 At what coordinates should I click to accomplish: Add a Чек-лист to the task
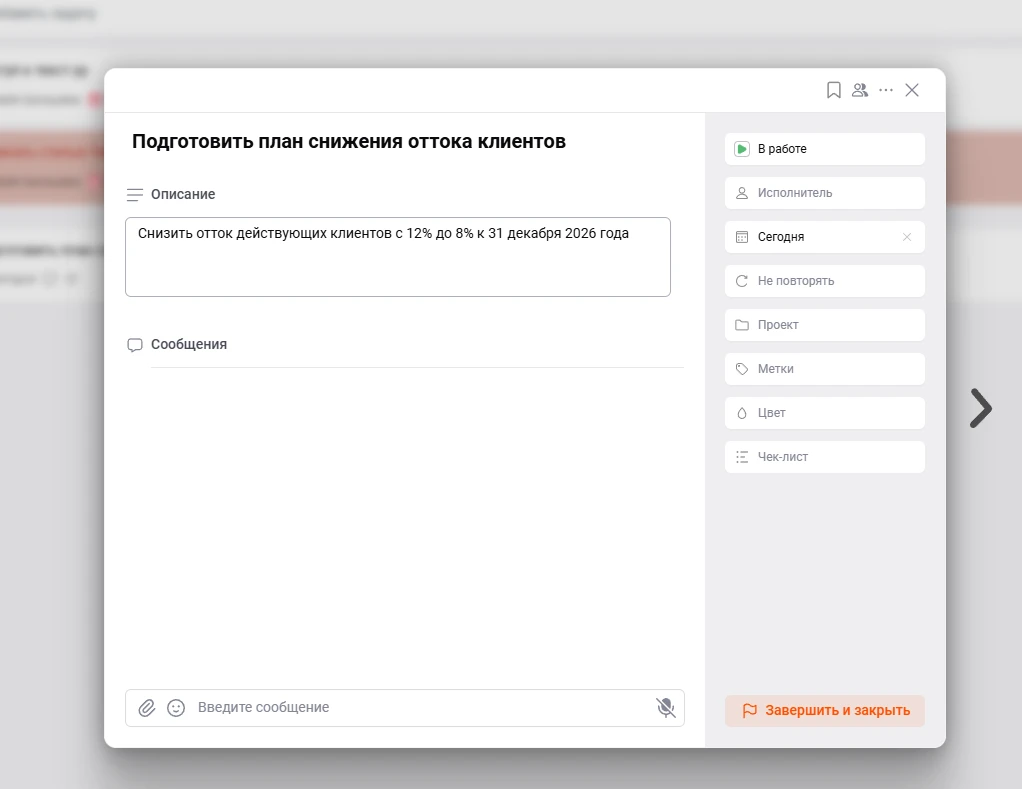[x=824, y=457]
